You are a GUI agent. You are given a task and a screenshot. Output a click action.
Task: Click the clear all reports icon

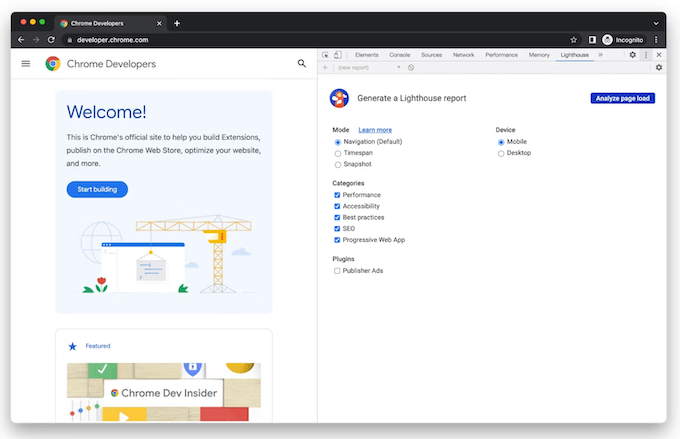[411, 67]
